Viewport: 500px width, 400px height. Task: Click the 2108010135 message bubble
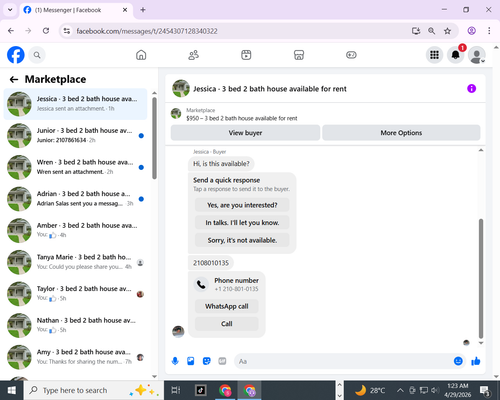tap(211, 263)
